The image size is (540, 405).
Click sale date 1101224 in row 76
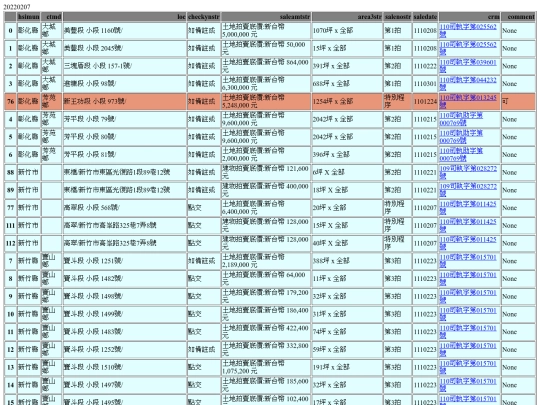coord(425,101)
